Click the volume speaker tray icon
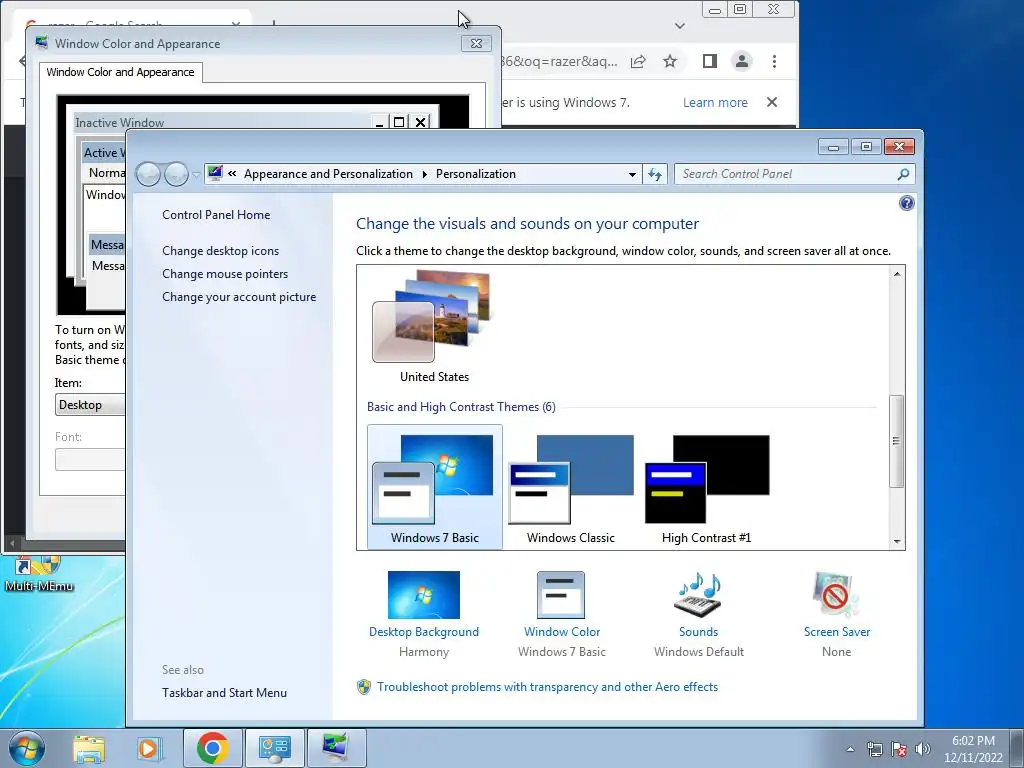The width and height of the screenshot is (1024, 768). pyautogui.click(x=922, y=749)
